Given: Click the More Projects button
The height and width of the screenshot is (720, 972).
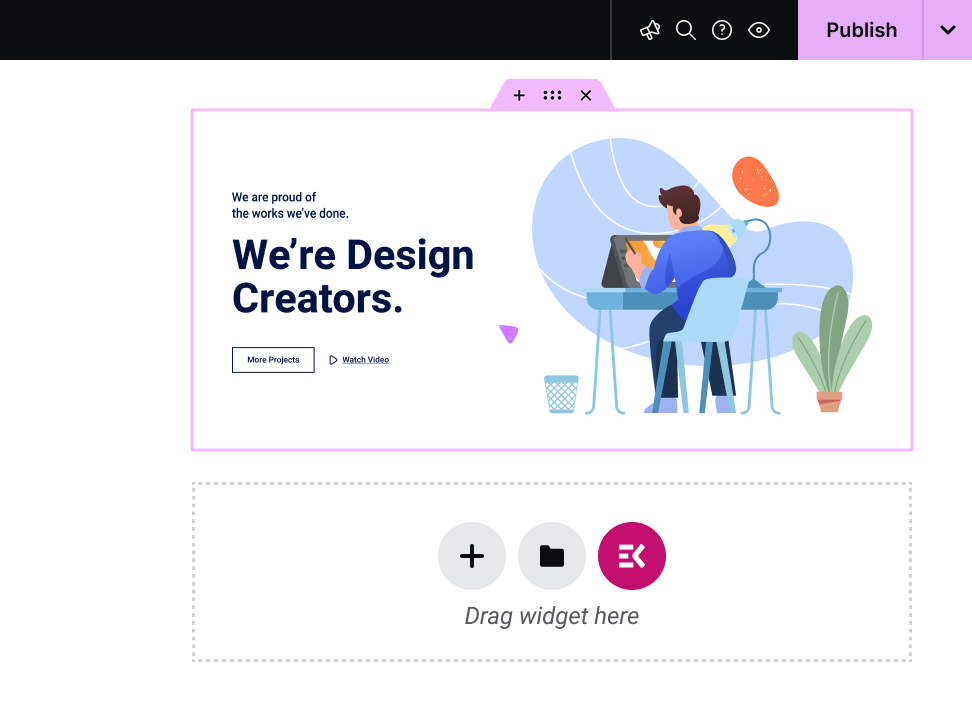Looking at the screenshot, I should click(273, 360).
